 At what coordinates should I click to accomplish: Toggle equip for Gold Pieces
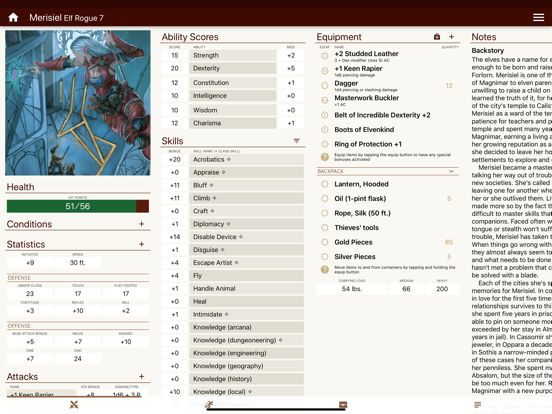click(325, 242)
